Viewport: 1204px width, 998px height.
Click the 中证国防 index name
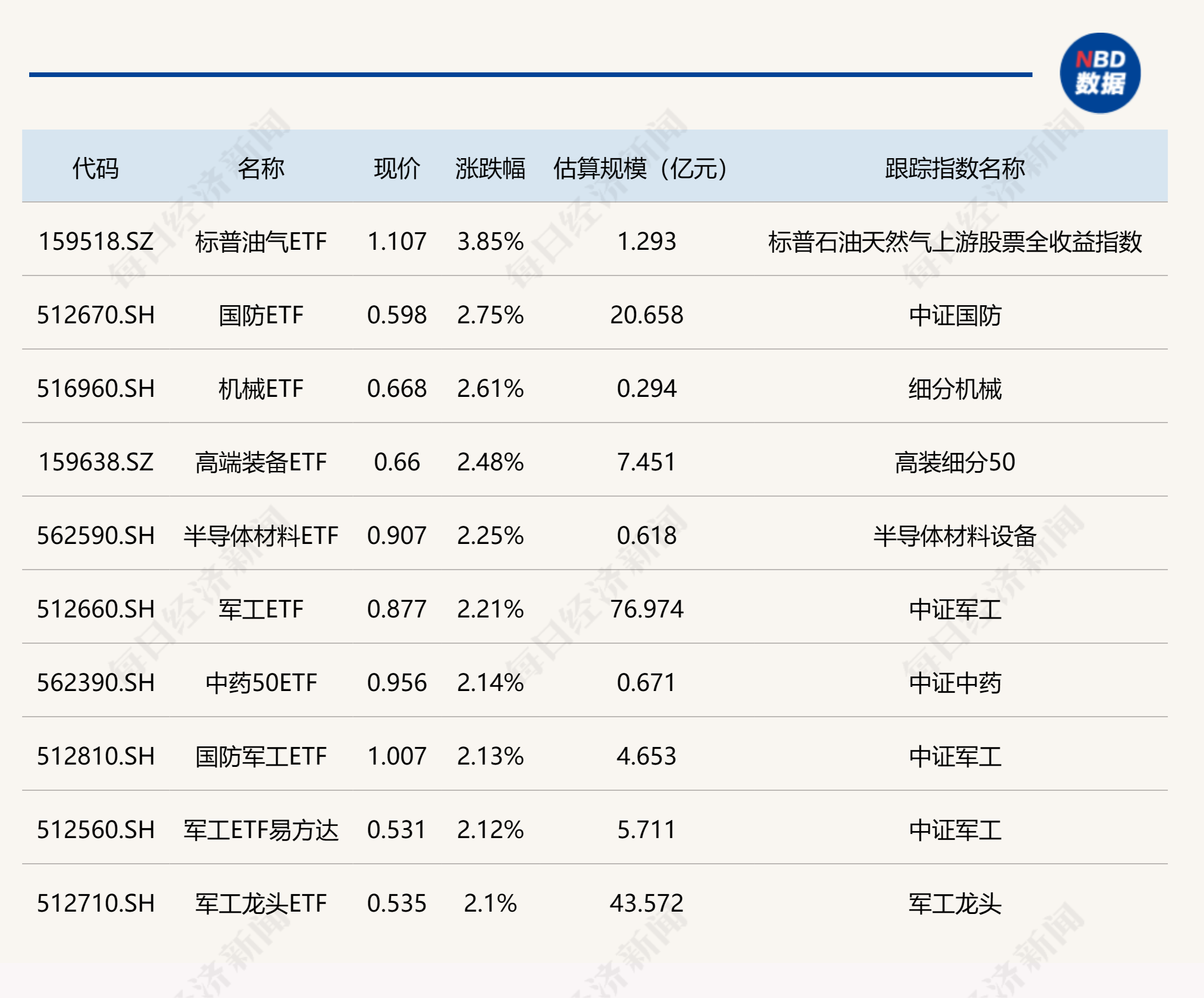[955, 315]
